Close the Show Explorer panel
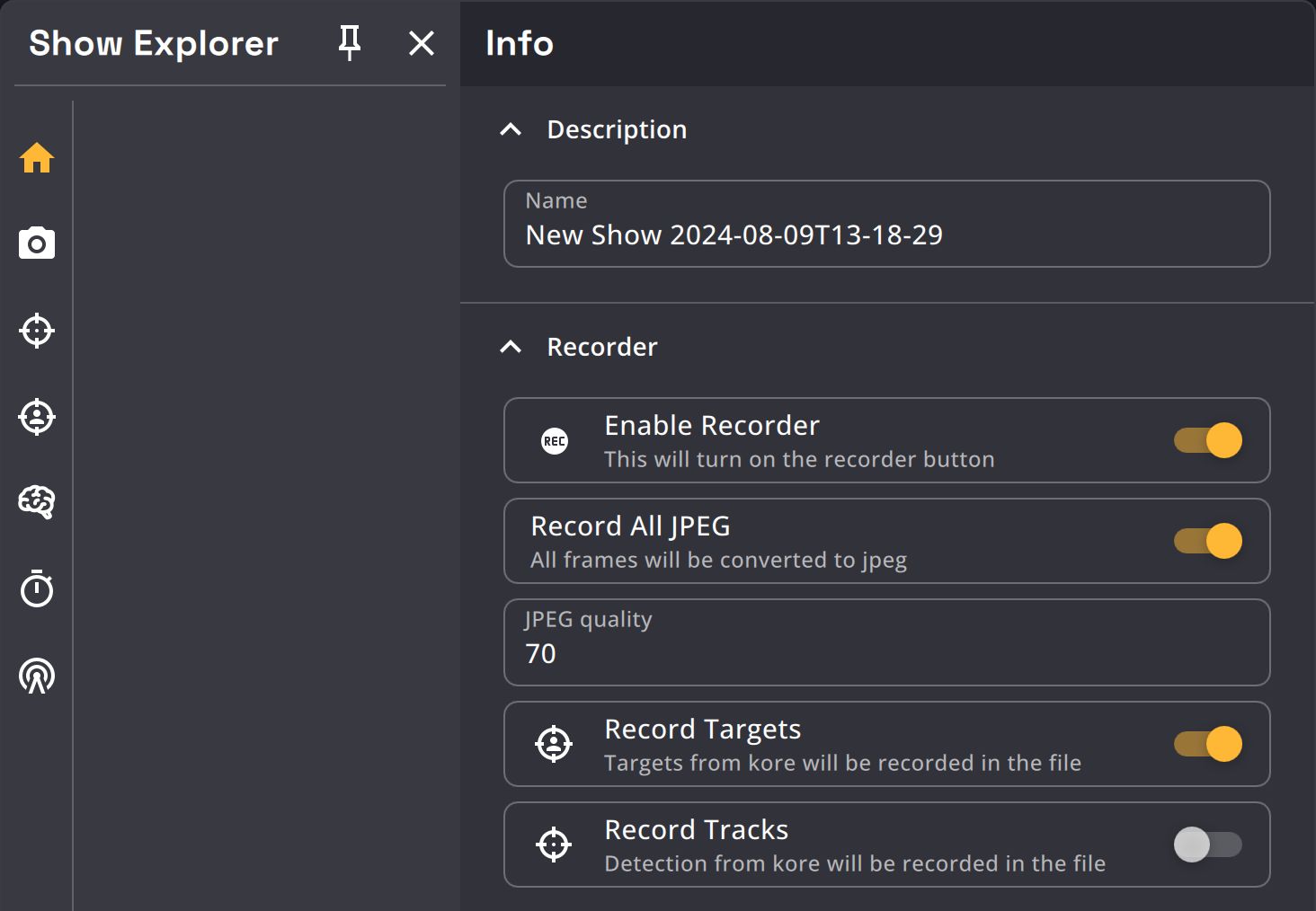Image resolution: width=1316 pixels, height=911 pixels. point(421,42)
